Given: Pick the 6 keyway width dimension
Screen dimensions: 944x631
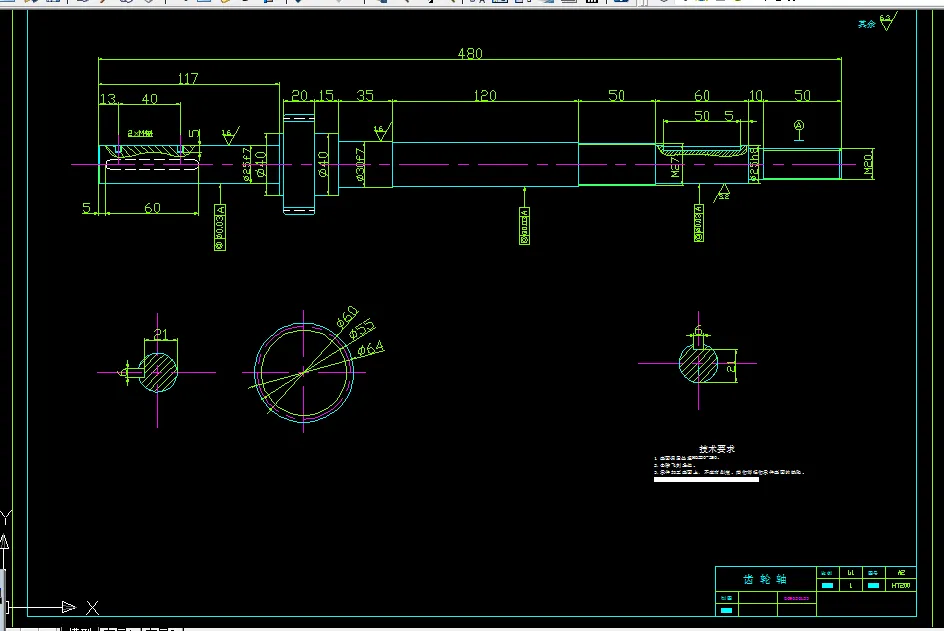Looking at the screenshot, I should coord(698,329).
